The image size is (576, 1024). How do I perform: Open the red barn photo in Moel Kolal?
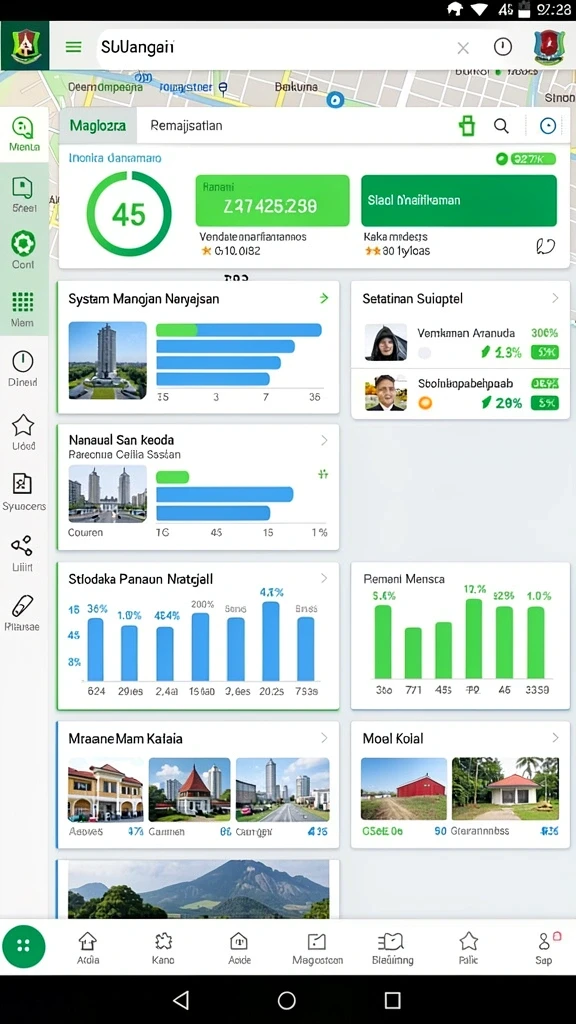(404, 789)
